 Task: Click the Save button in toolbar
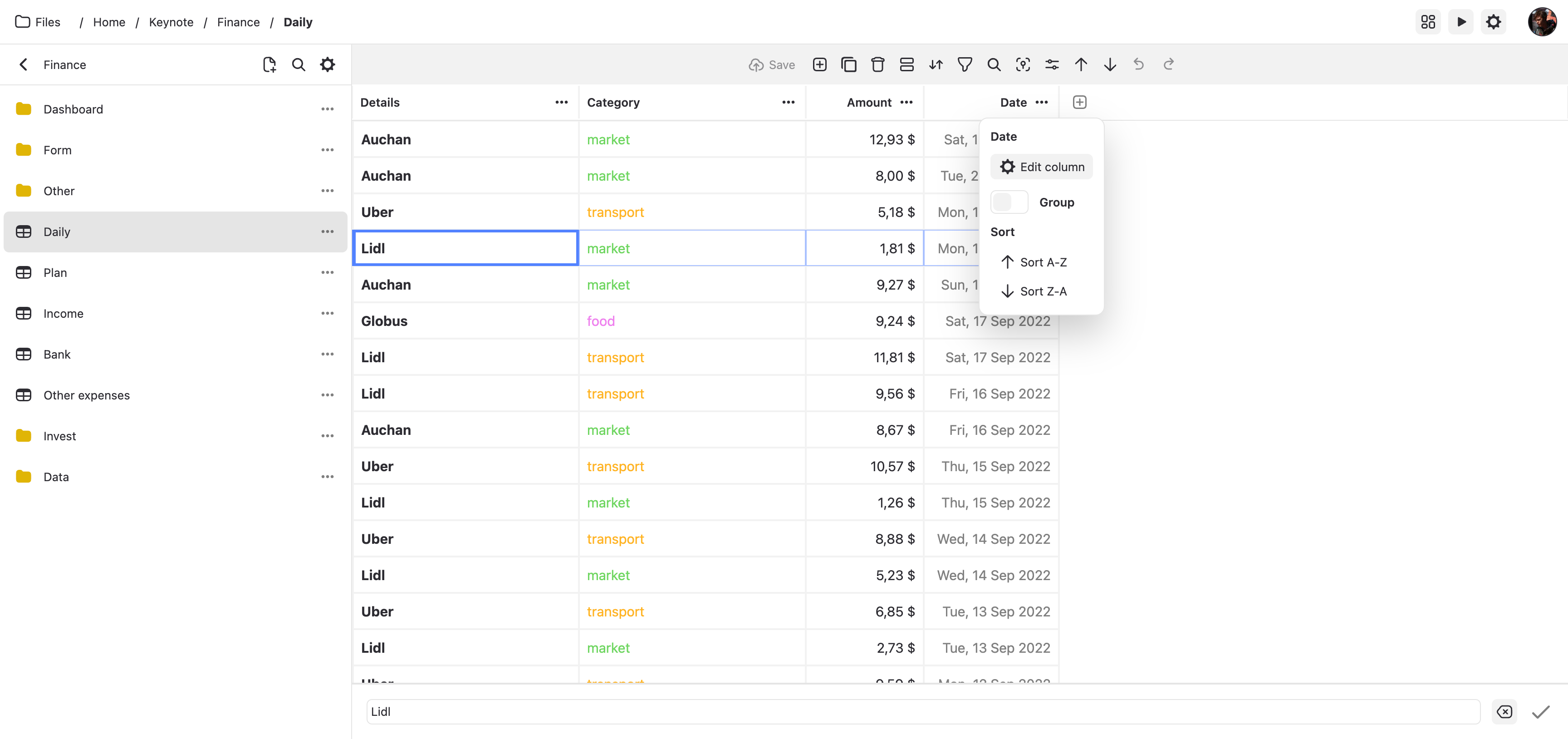772,64
